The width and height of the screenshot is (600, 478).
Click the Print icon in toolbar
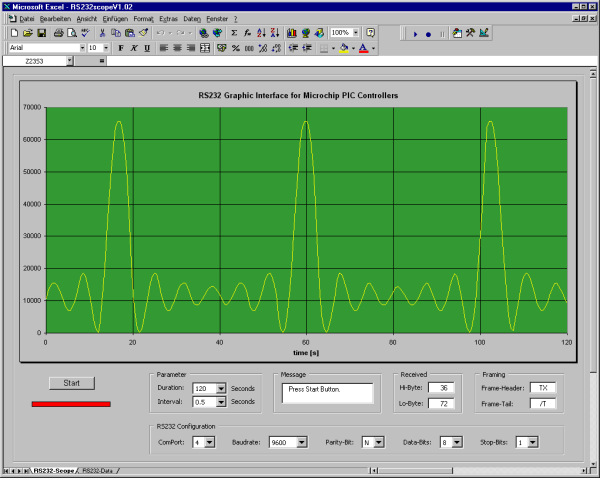click(x=59, y=33)
